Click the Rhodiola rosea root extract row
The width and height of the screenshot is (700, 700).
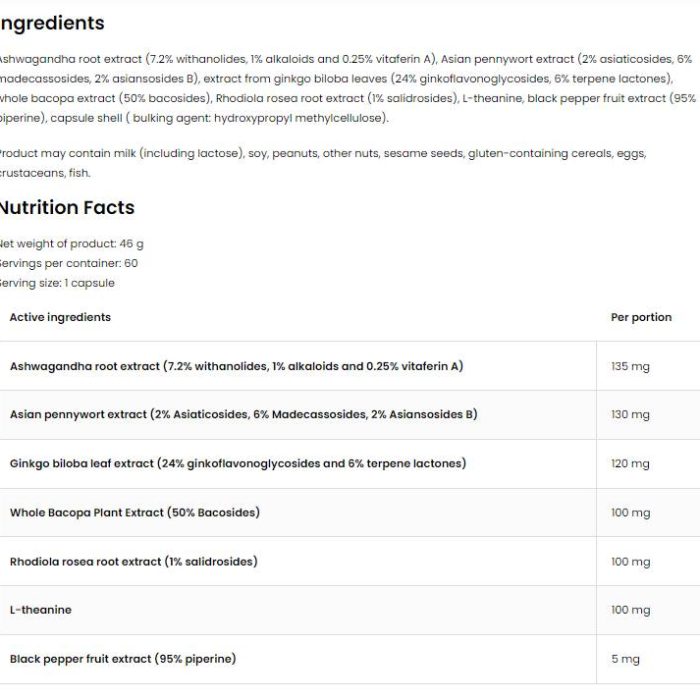(350, 562)
